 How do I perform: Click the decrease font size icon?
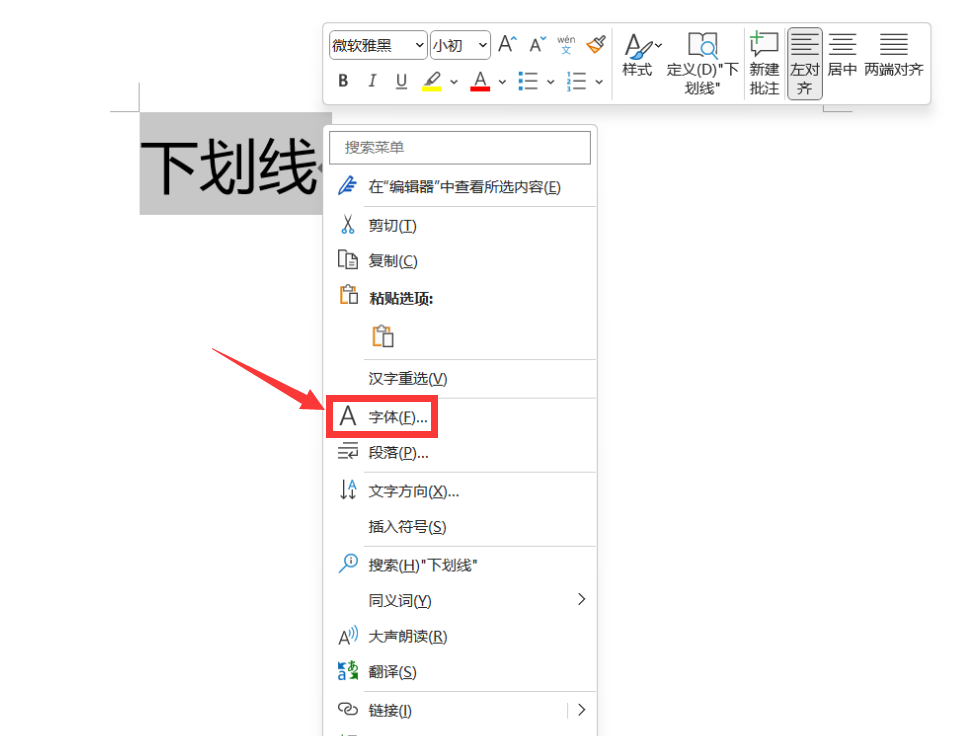(x=536, y=44)
